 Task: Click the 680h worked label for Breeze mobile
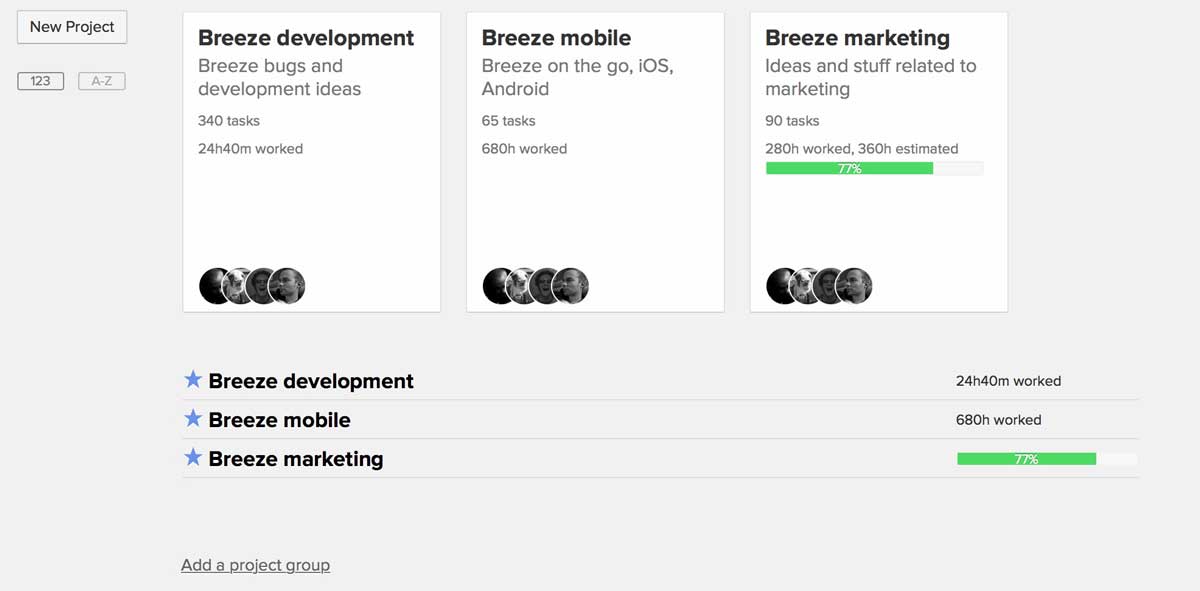pos(998,420)
